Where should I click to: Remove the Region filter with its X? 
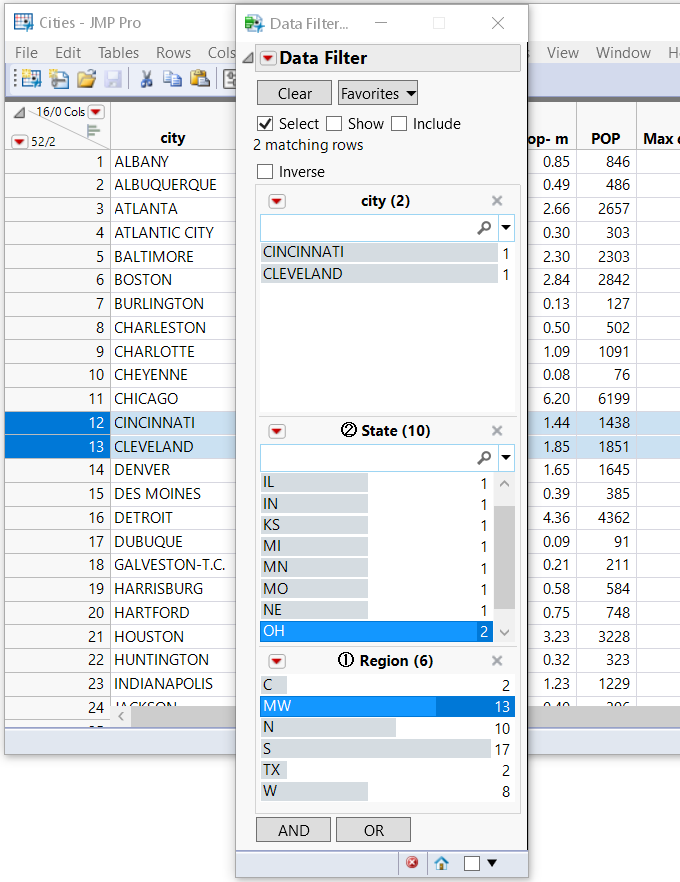[x=497, y=661]
